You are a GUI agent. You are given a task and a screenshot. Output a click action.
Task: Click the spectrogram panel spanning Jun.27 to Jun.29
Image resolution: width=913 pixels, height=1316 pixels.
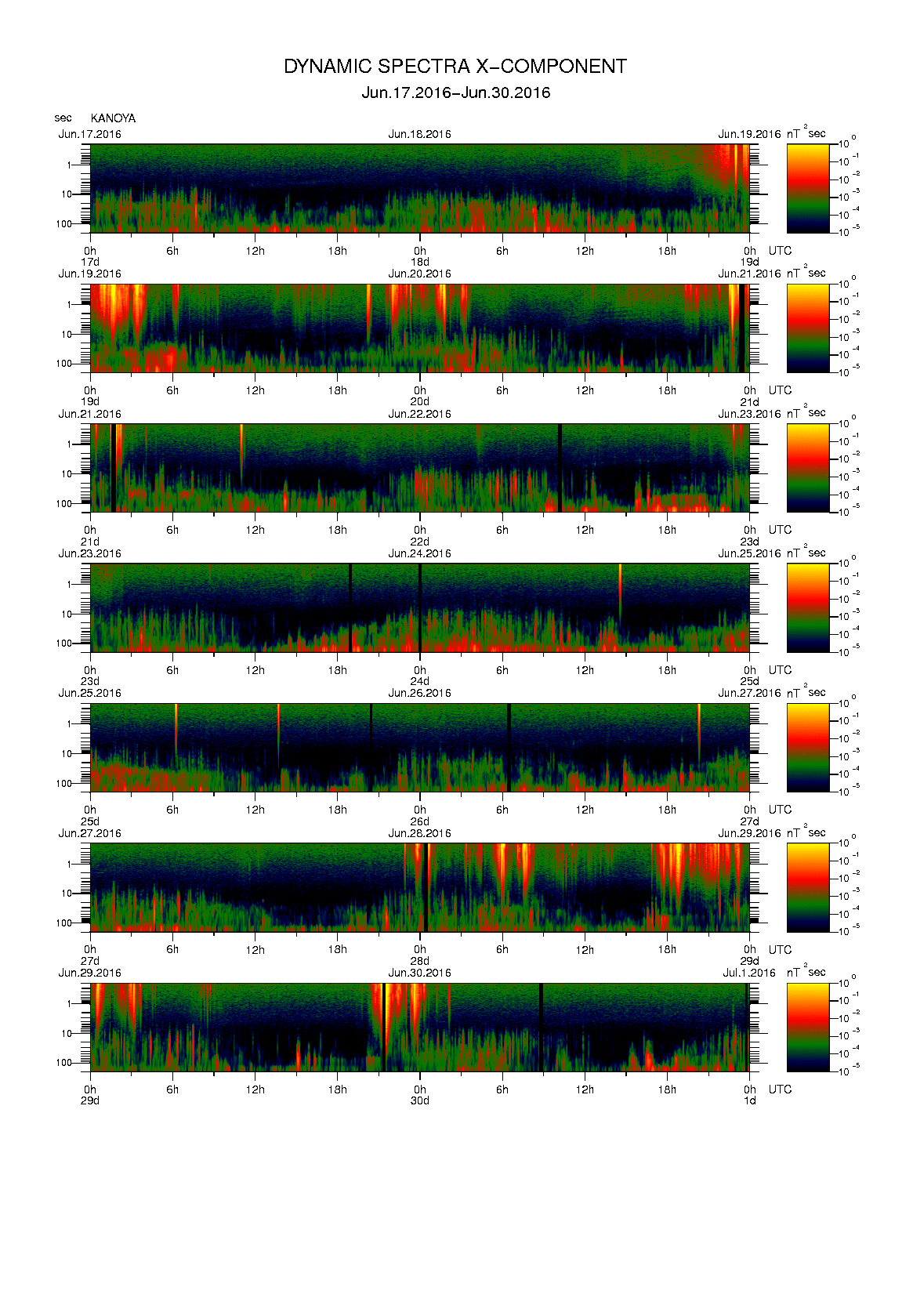point(420,887)
